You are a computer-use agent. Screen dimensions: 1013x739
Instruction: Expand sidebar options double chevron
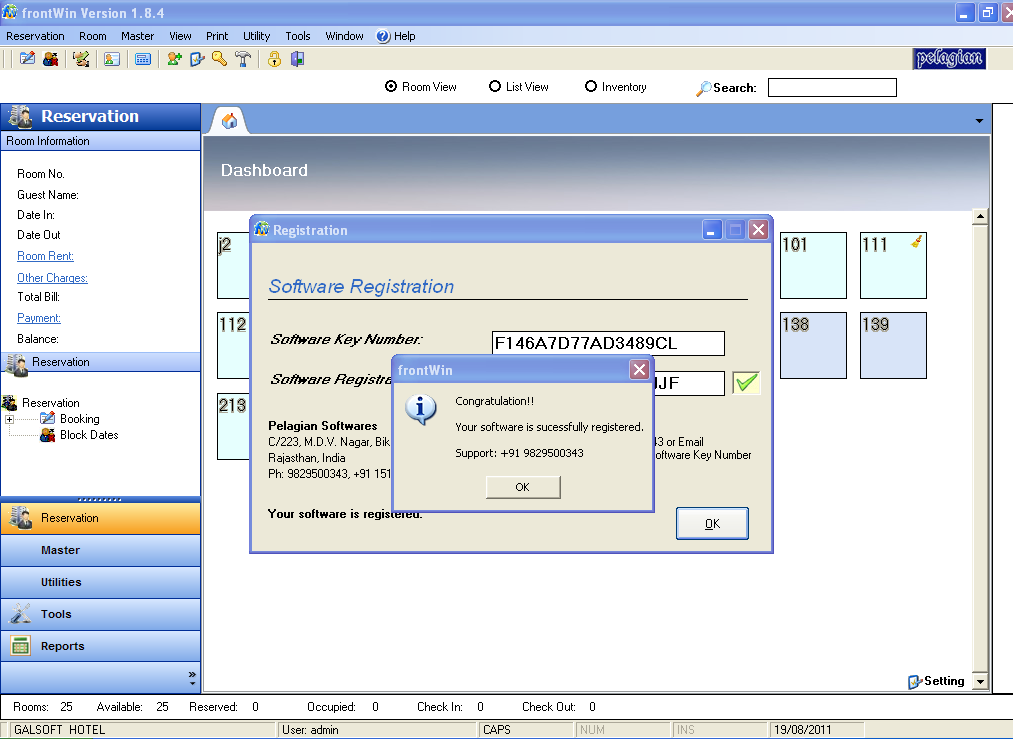point(192,678)
